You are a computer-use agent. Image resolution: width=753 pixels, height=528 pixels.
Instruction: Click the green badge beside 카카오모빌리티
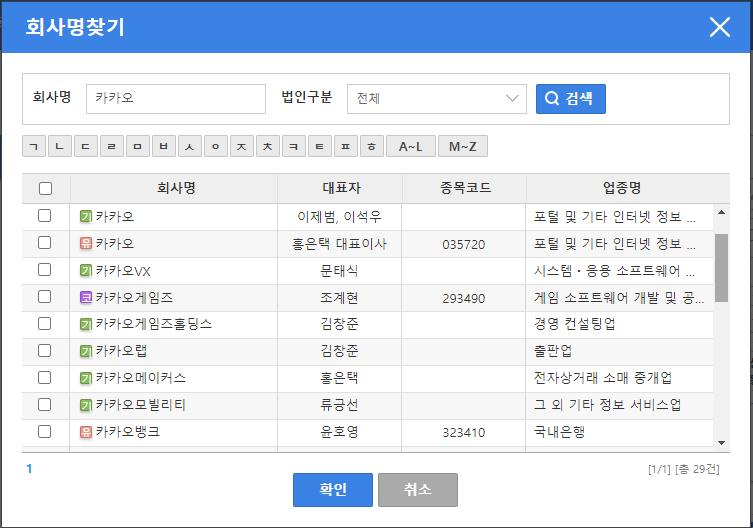(86, 405)
